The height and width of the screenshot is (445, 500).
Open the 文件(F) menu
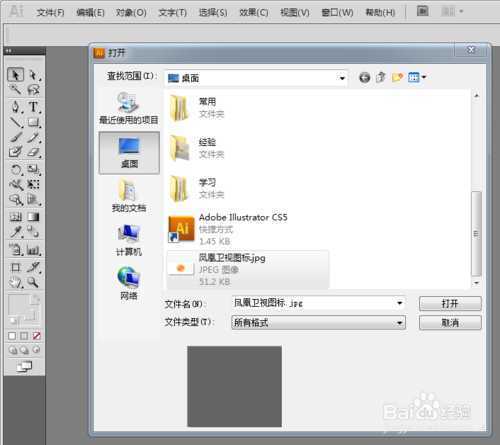pyautogui.click(x=50, y=13)
